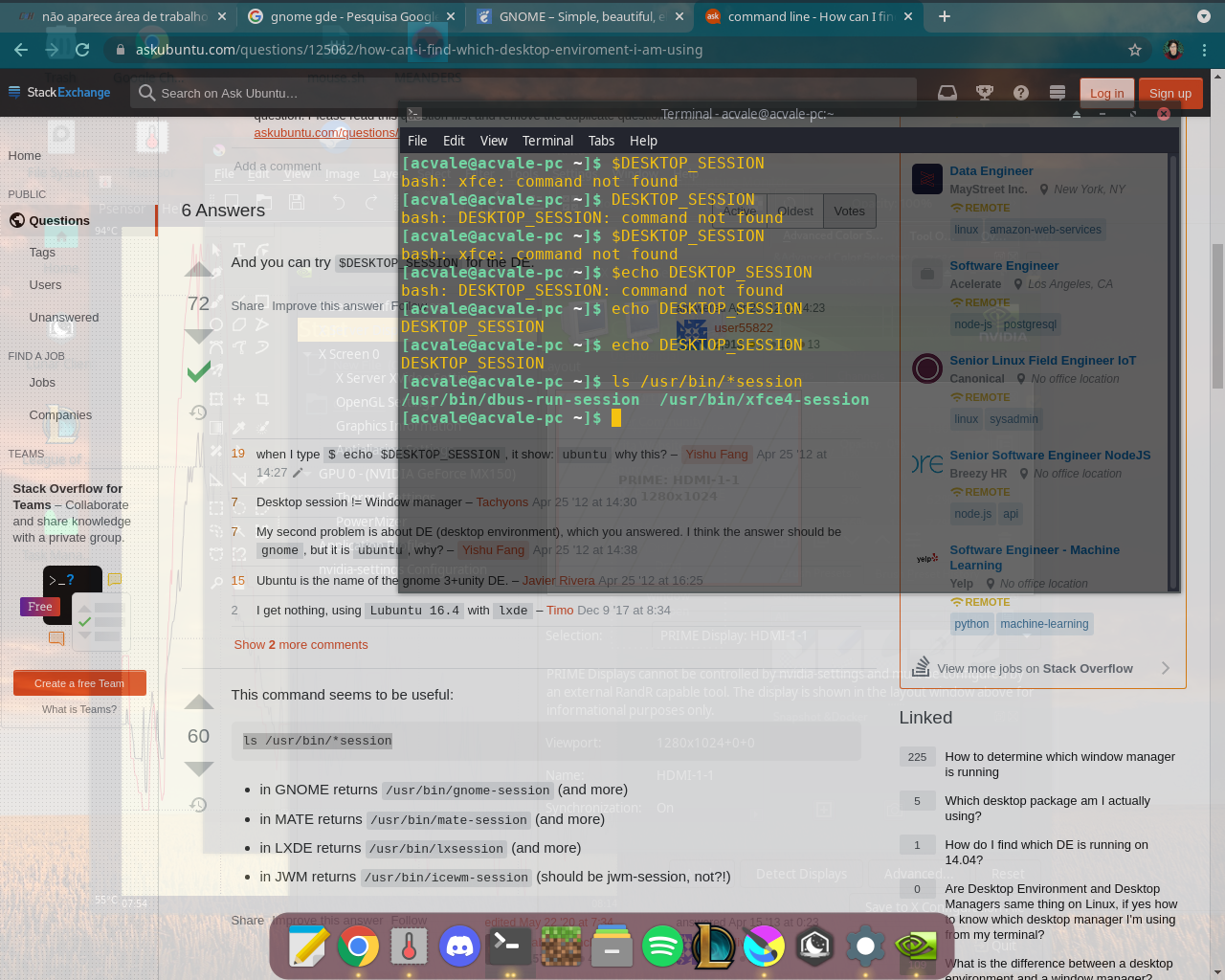Open Tags in the left sidebar
This screenshot has width=1225, height=980.
(x=42, y=253)
